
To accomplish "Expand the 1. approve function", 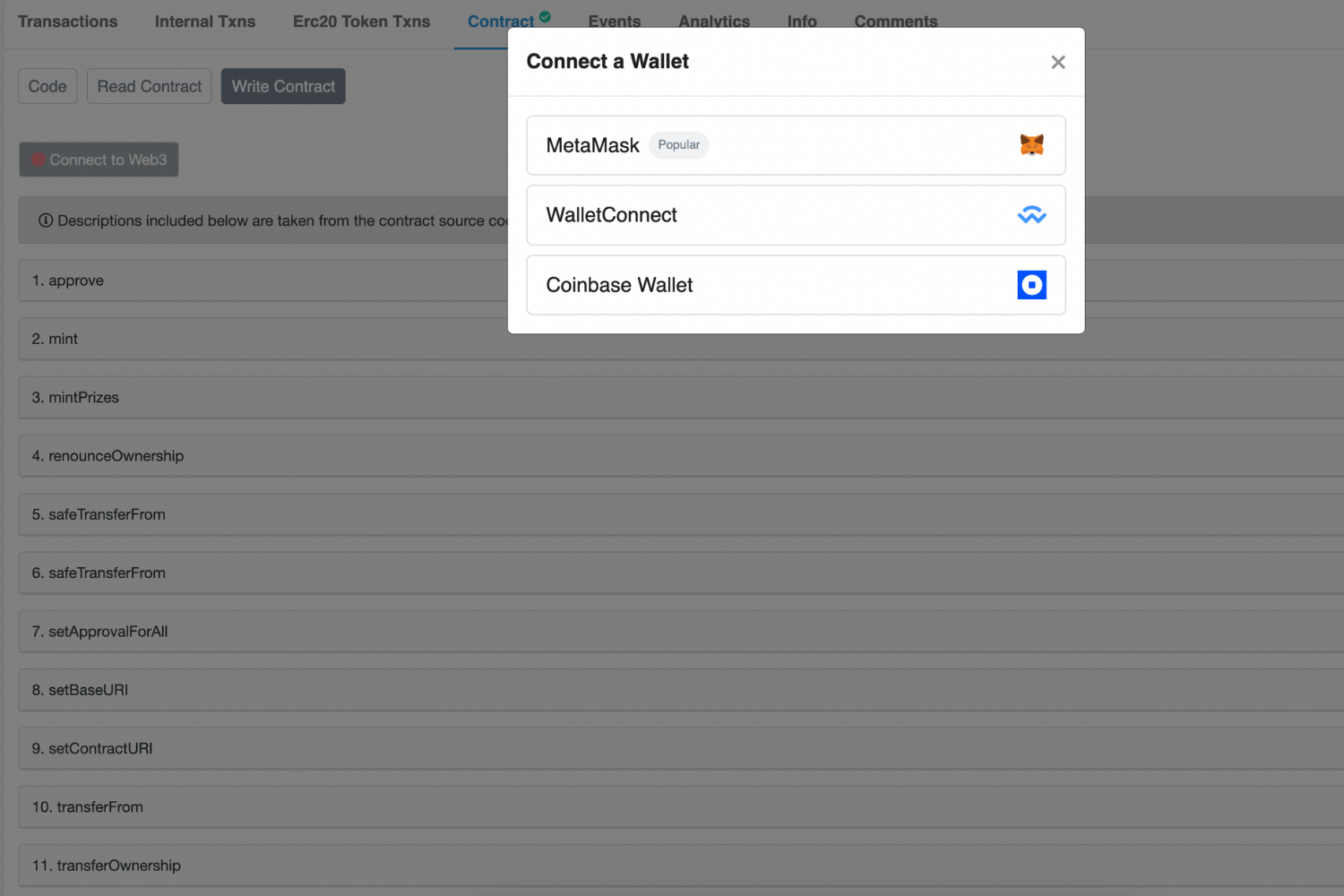I will tap(263, 280).
